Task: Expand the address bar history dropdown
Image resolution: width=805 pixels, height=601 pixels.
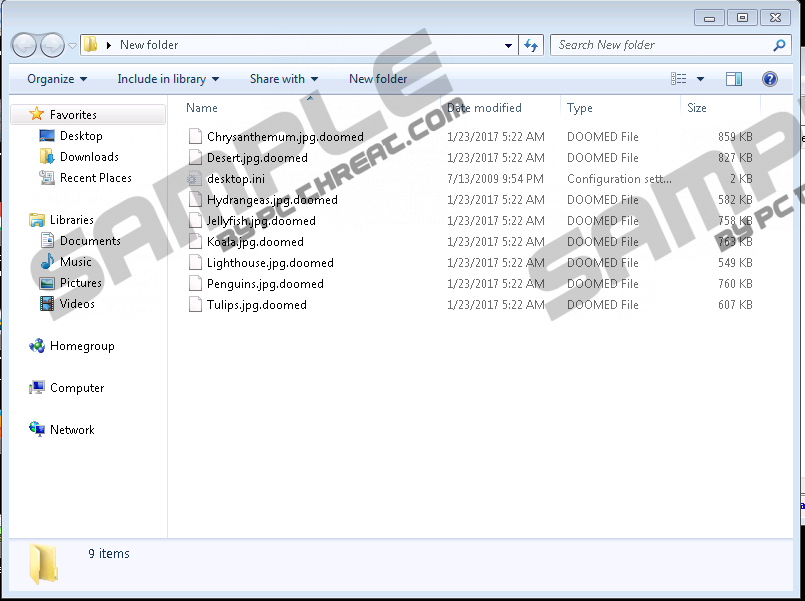Action: click(x=509, y=45)
